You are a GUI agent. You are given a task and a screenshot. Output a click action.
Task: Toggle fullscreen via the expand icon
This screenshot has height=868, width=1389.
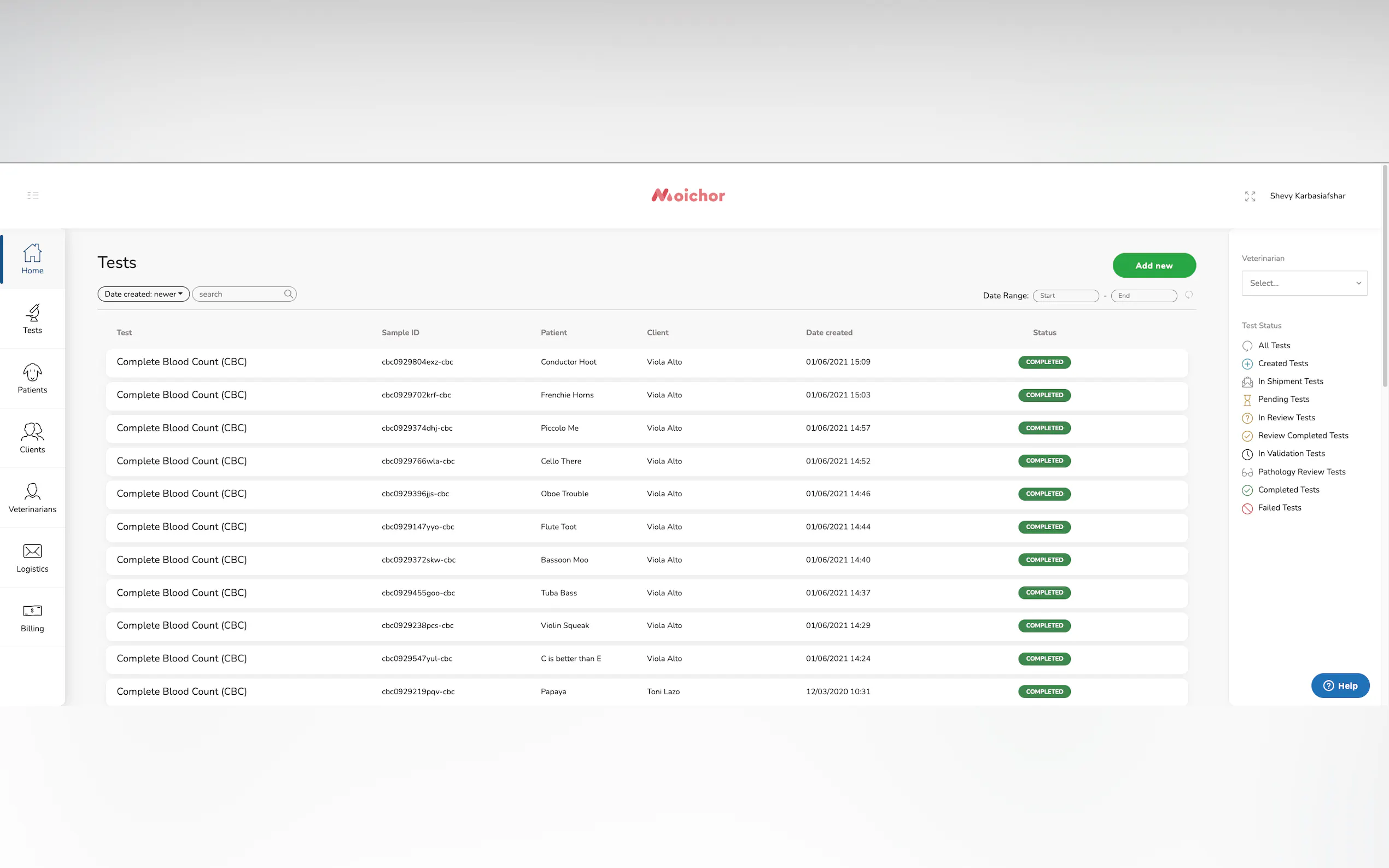(x=1250, y=196)
